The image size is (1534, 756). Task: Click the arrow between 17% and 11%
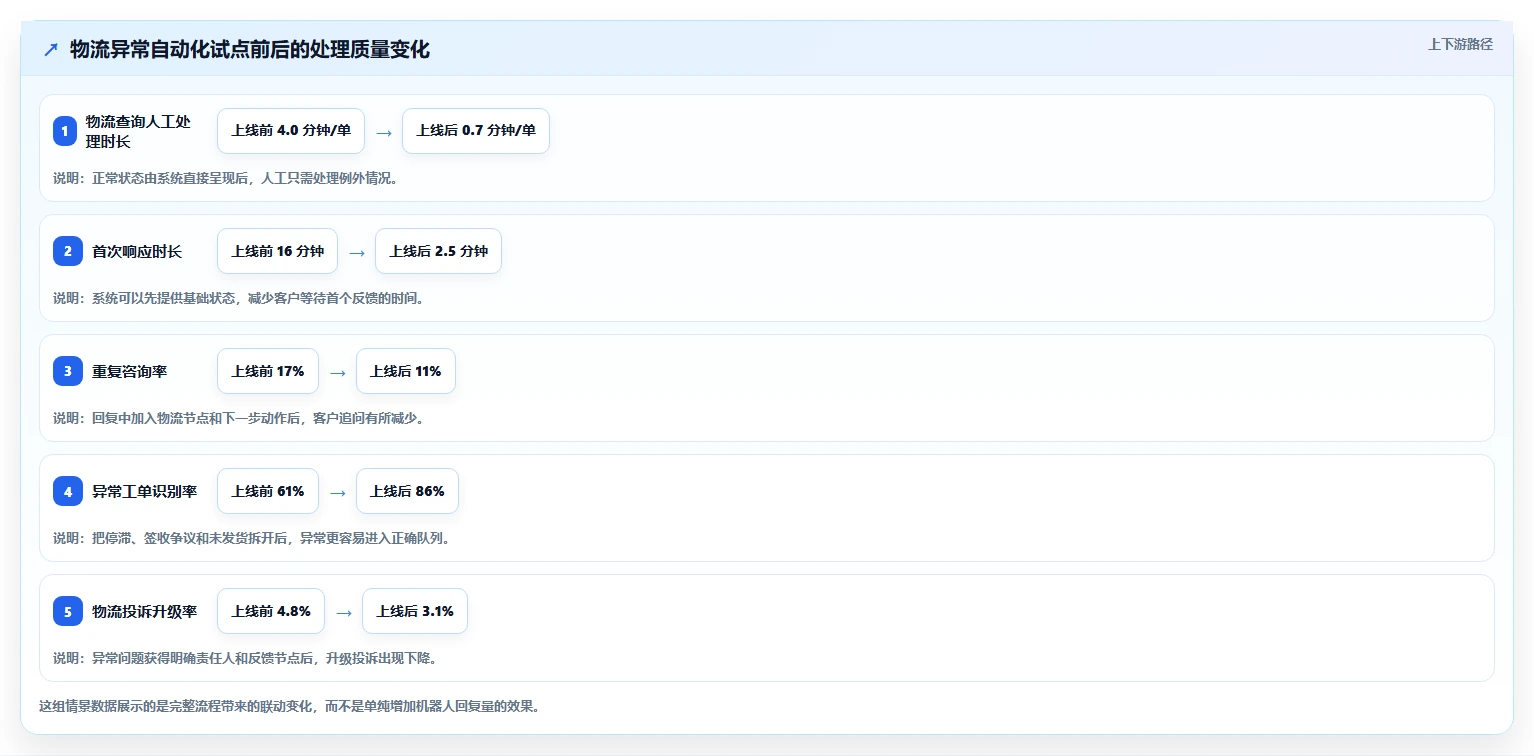338,372
